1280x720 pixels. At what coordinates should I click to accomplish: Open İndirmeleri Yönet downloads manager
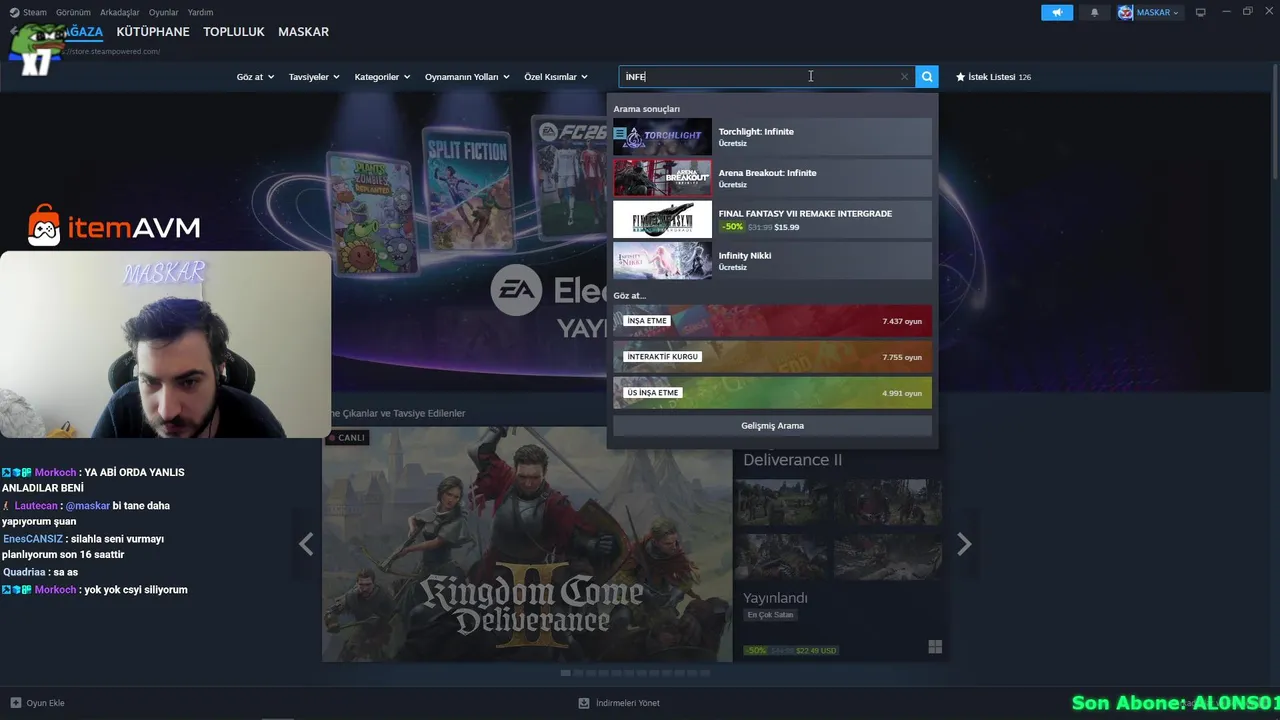point(619,703)
